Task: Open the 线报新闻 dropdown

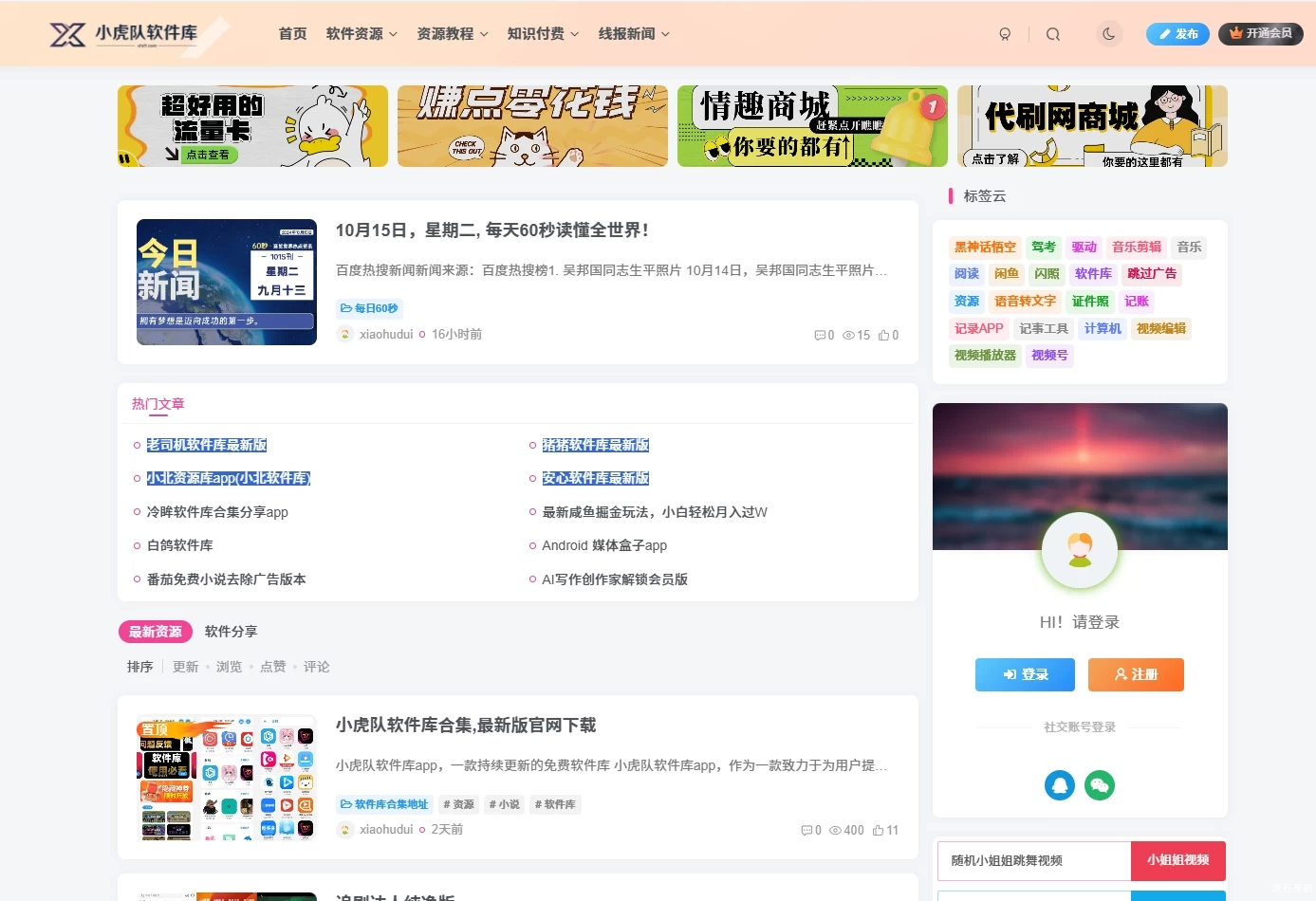Action: tap(628, 33)
